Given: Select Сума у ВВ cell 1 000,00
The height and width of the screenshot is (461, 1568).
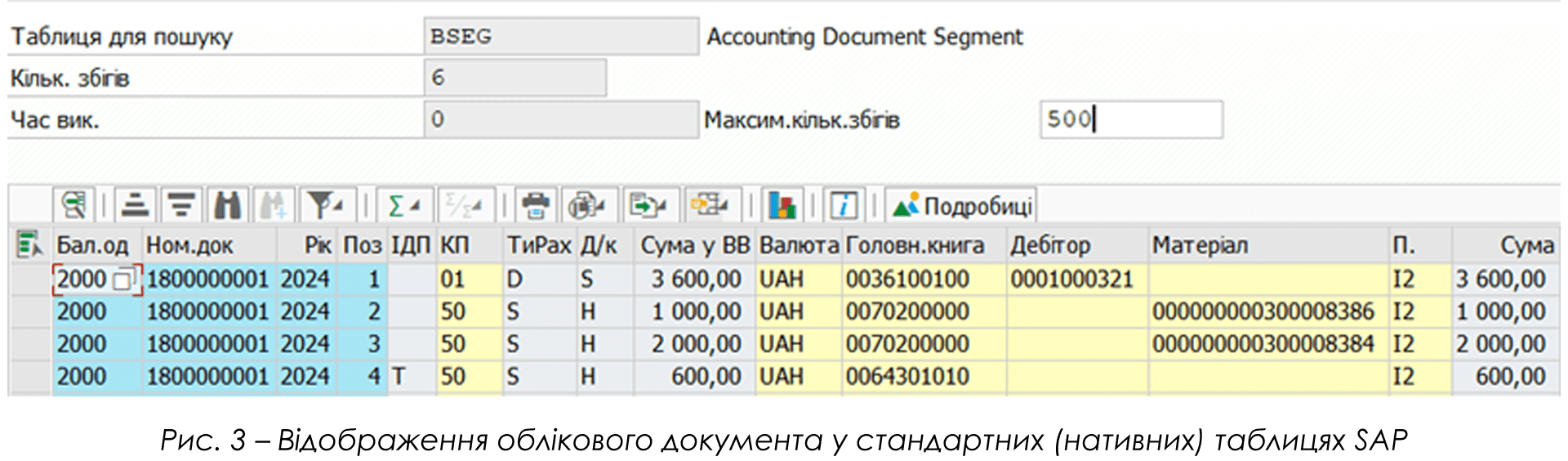Looking at the screenshot, I should pos(694,311).
